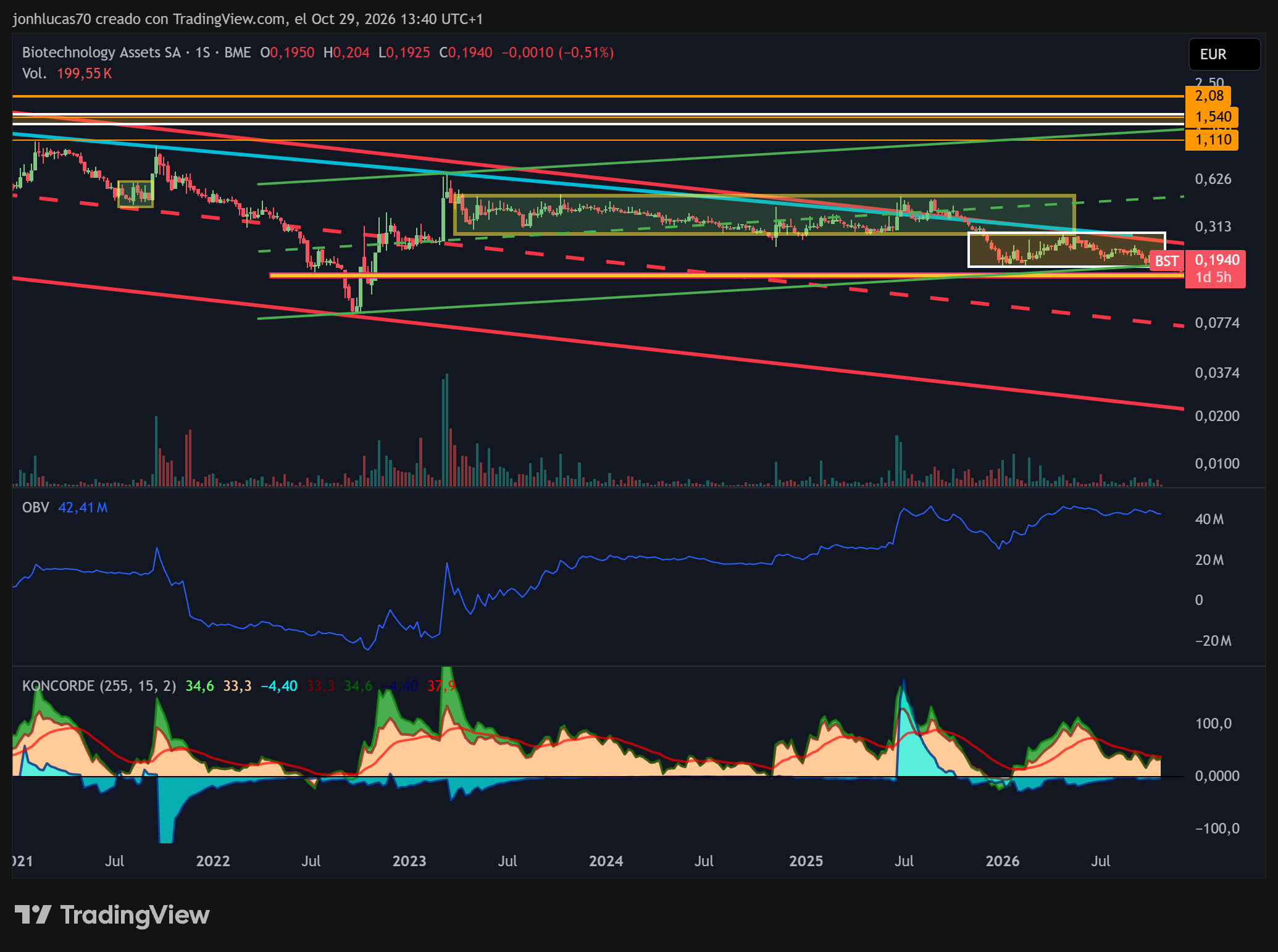Click the BST ticker price tag

click(x=1166, y=261)
